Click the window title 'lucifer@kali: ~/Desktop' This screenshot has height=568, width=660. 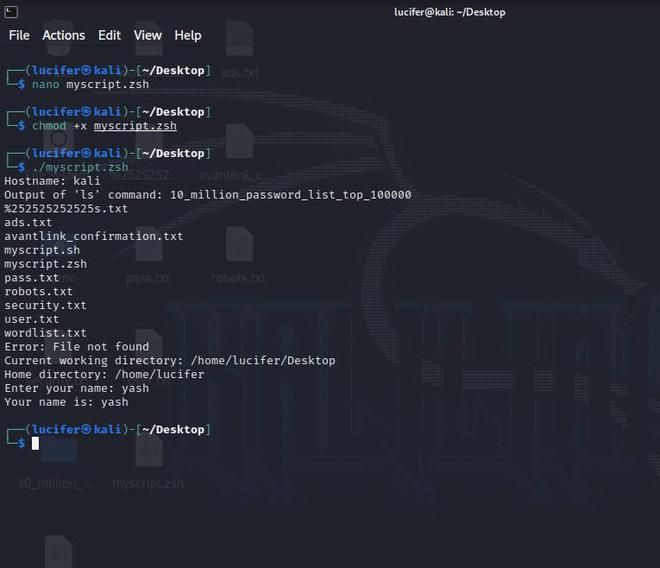point(450,12)
